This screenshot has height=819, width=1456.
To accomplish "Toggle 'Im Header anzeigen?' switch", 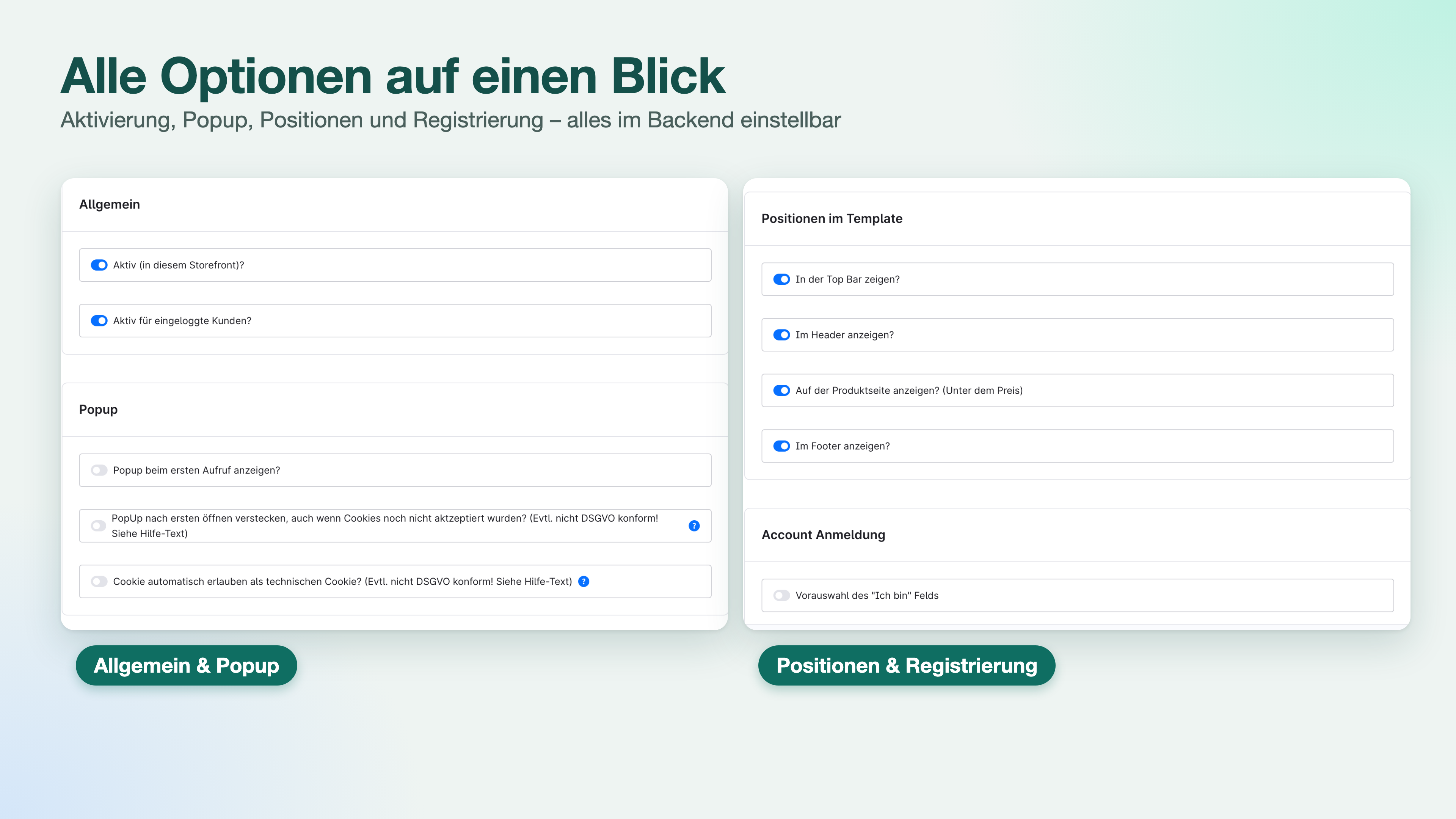I will [x=781, y=334].
